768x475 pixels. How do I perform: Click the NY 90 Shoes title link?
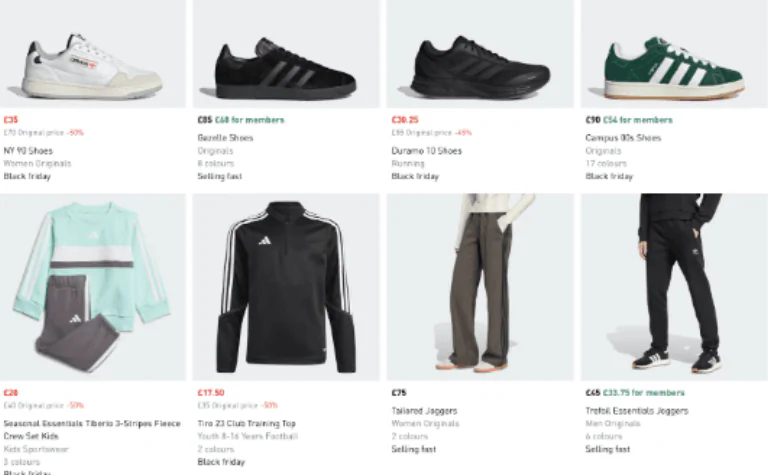(x=27, y=151)
